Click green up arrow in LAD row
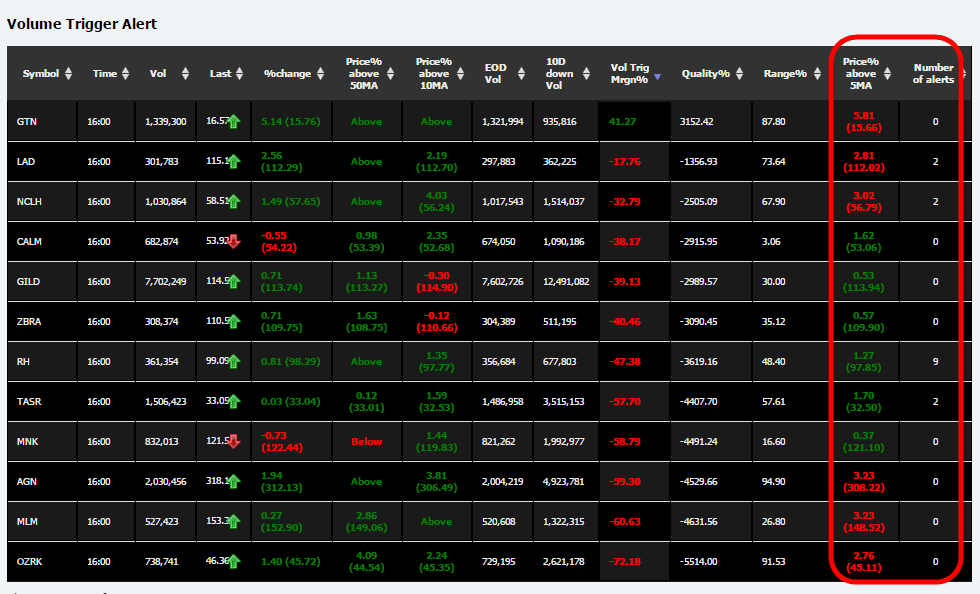The image size is (980, 594). click(234, 161)
